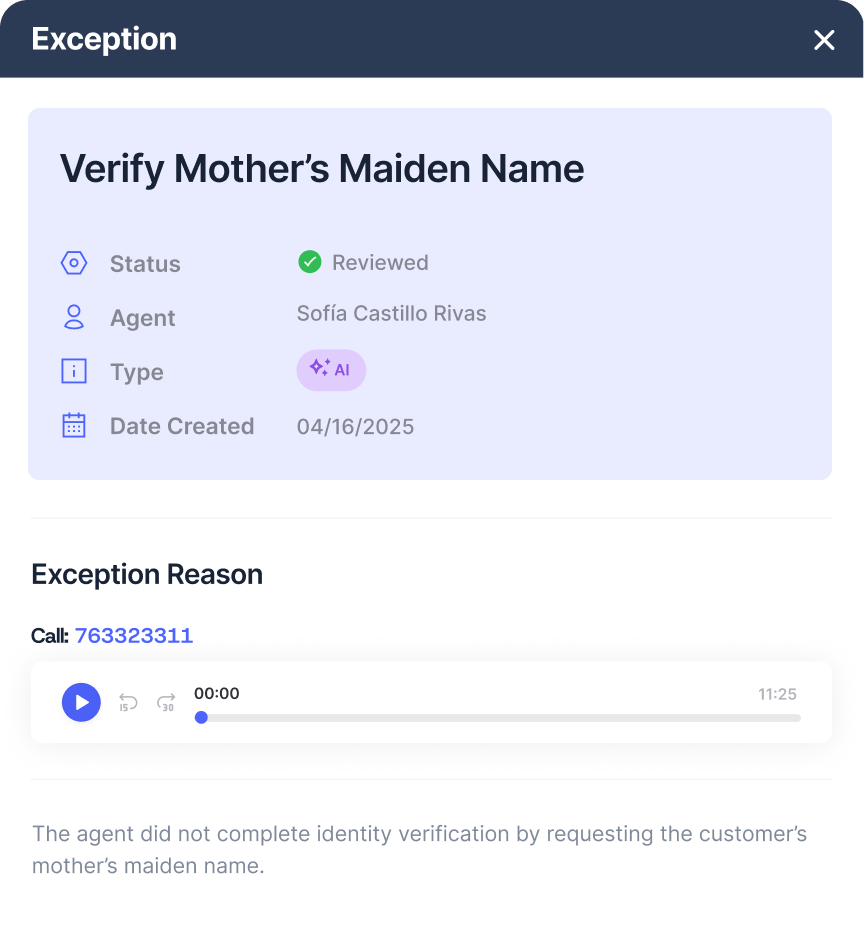The image size is (864, 926).
Task: Click the 00:00 elapsed time label
Action: (217, 693)
